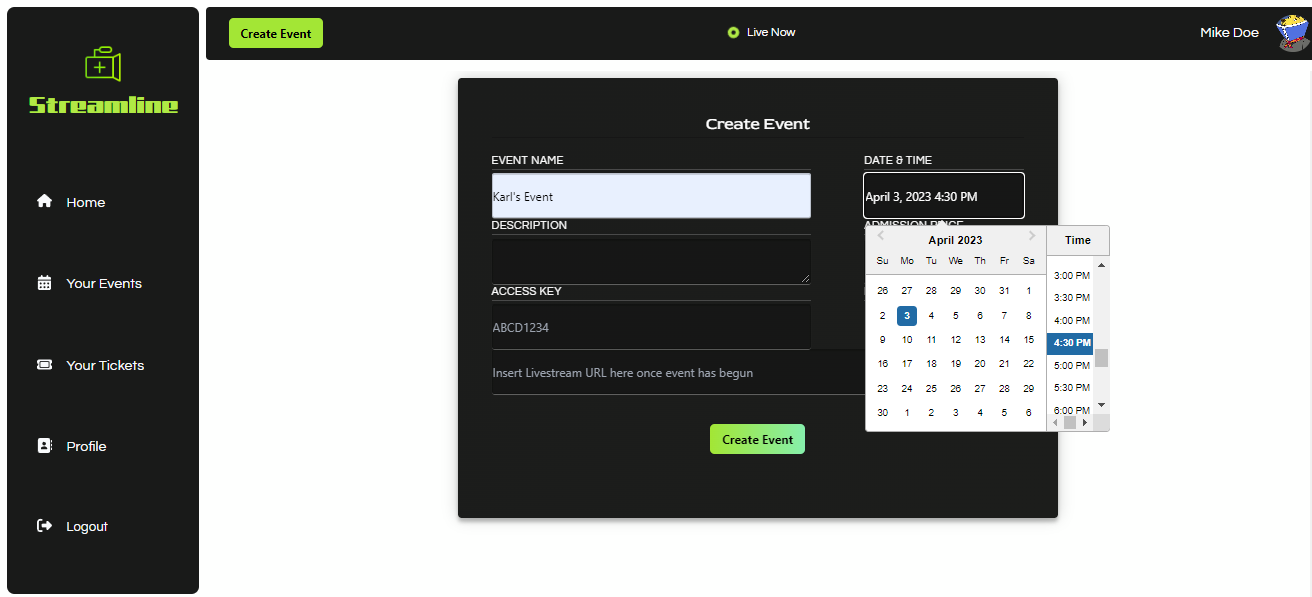Select April 27 in the calendar

pos(980,388)
